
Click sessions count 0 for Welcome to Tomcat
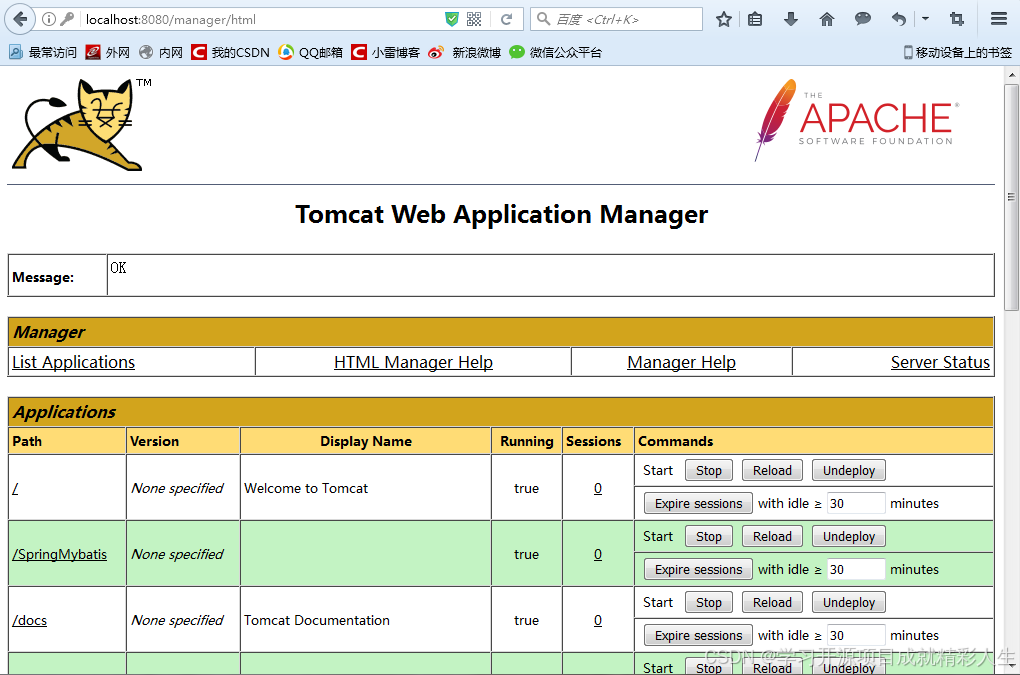598,488
